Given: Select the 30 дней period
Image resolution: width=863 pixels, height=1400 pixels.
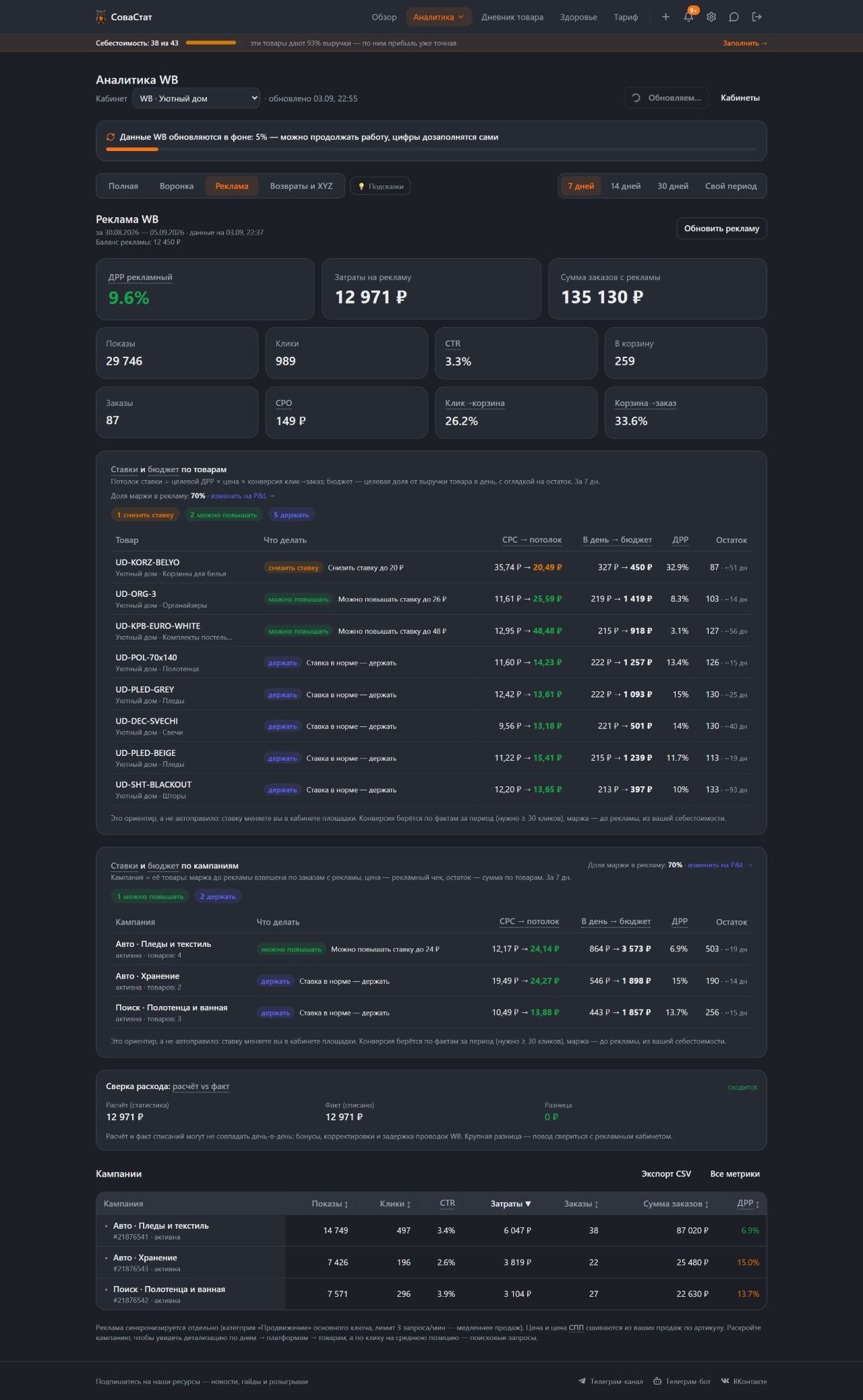Looking at the screenshot, I should [x=673, y=186].
